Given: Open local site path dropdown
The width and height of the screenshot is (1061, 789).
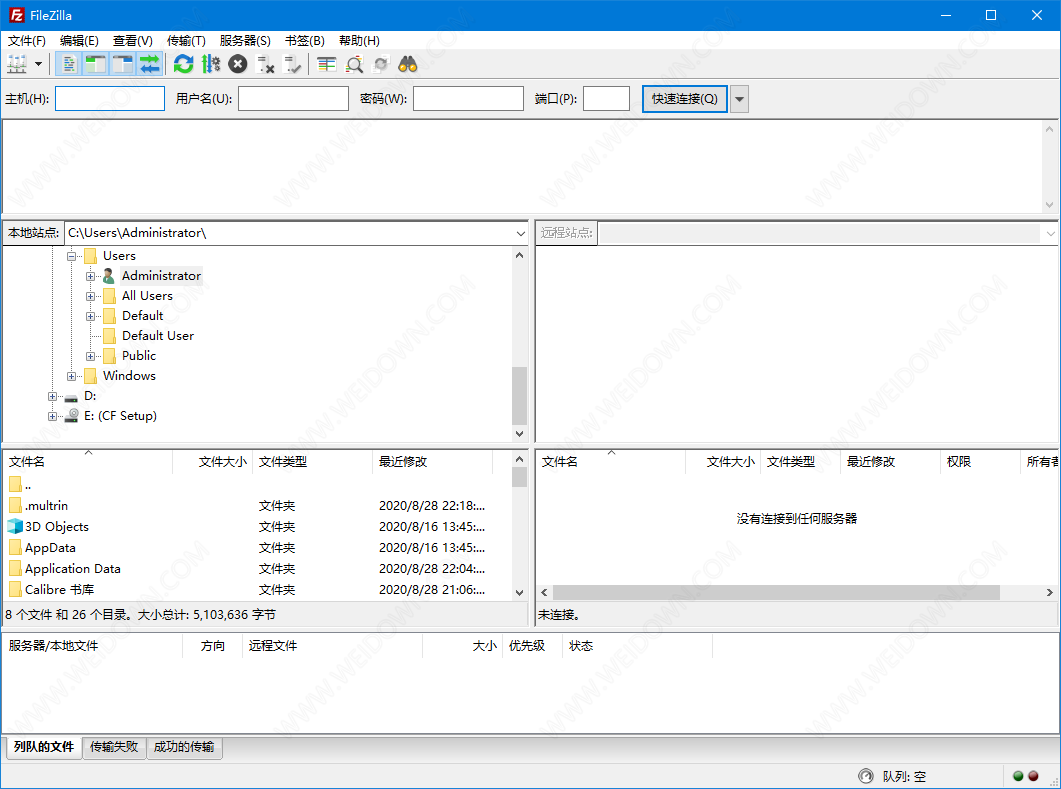Looking at the screenshot, I should [x=520, y=233].
